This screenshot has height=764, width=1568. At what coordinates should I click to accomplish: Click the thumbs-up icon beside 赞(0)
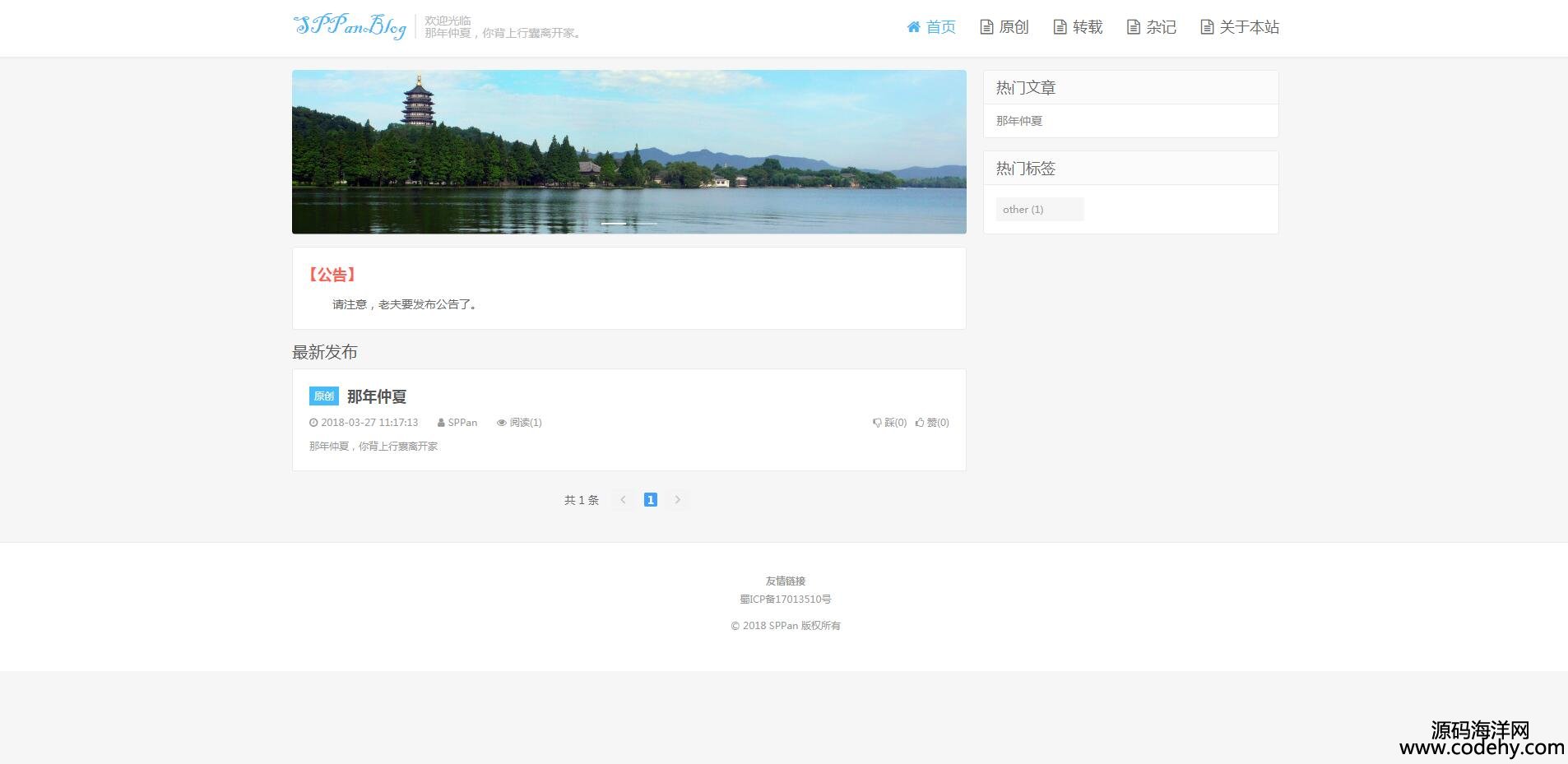point(920,423)
